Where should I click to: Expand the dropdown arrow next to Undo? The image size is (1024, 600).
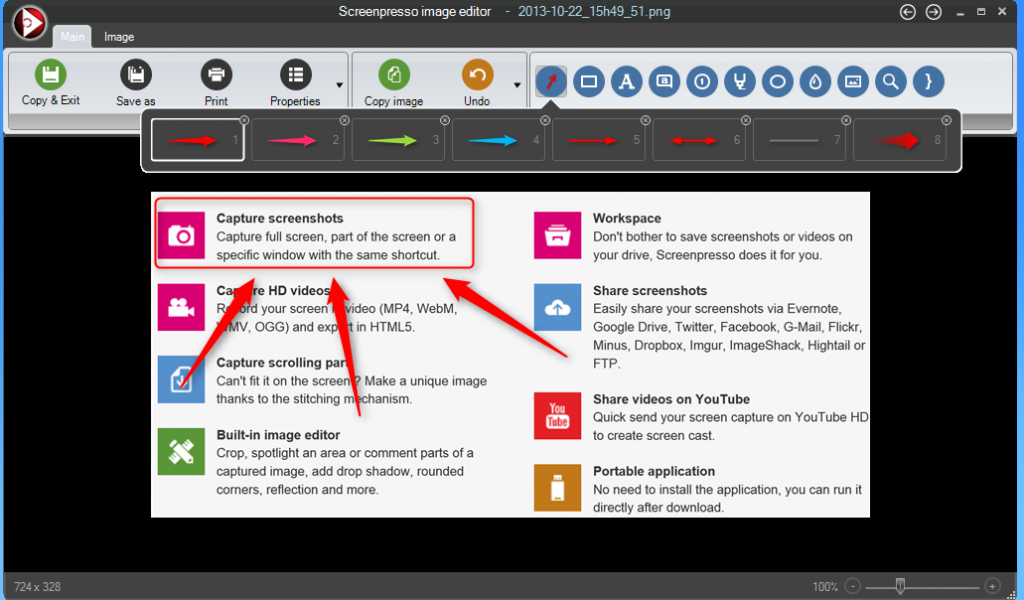pyautogui.click(x=517, y=85)
